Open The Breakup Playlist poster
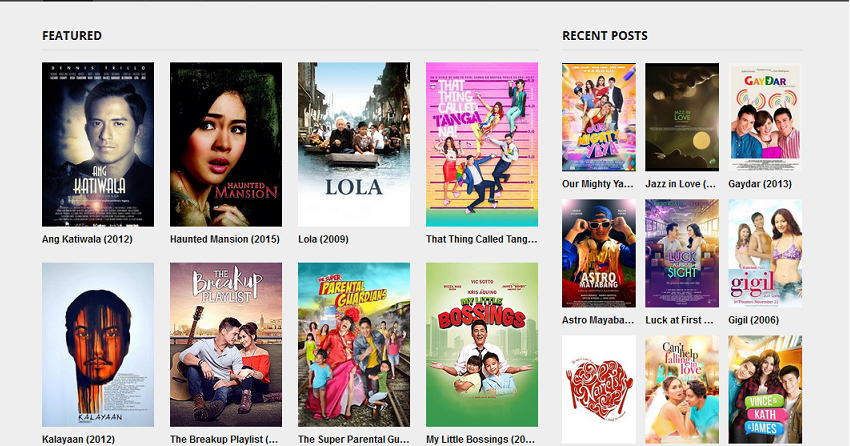The width and height of the screenshot is (850, 446). pyautogui.click(x=226, y=345)
